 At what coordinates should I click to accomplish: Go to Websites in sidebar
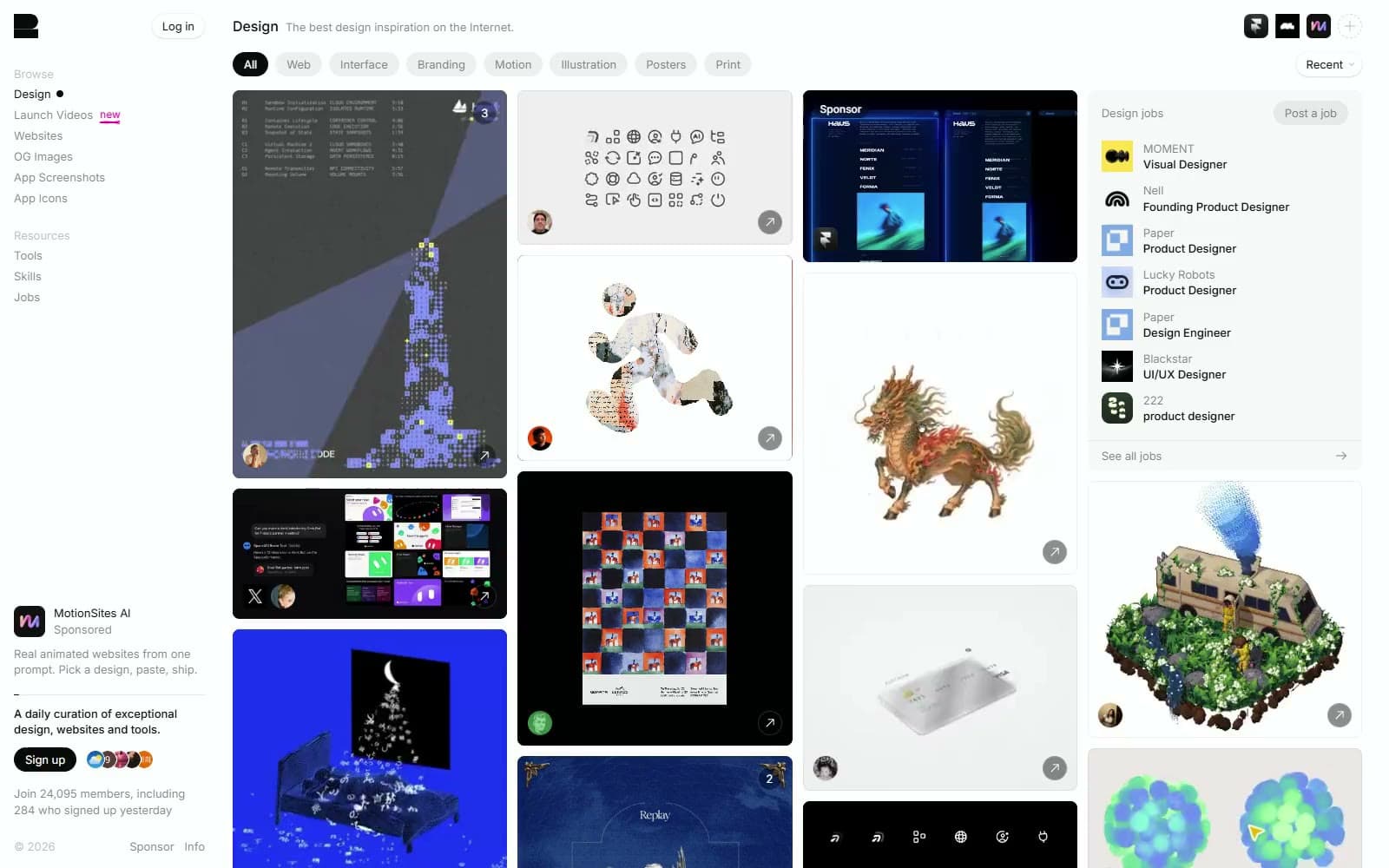pos(38,135)
